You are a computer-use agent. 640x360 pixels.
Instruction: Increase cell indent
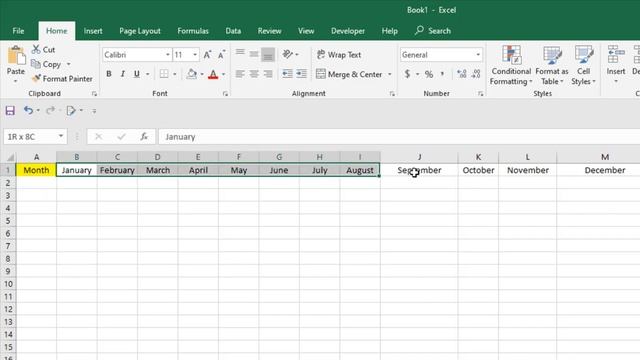tap(301, 74)
